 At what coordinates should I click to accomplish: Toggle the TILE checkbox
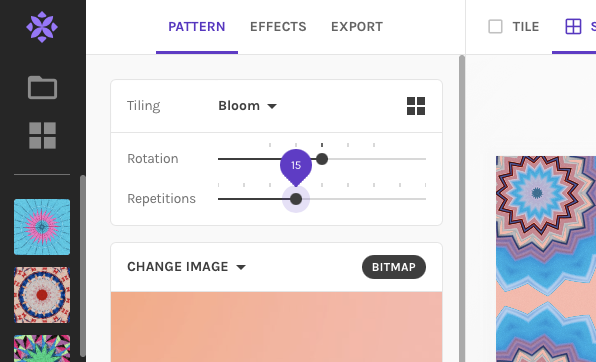pyautogui.click(x=495, y=27)
